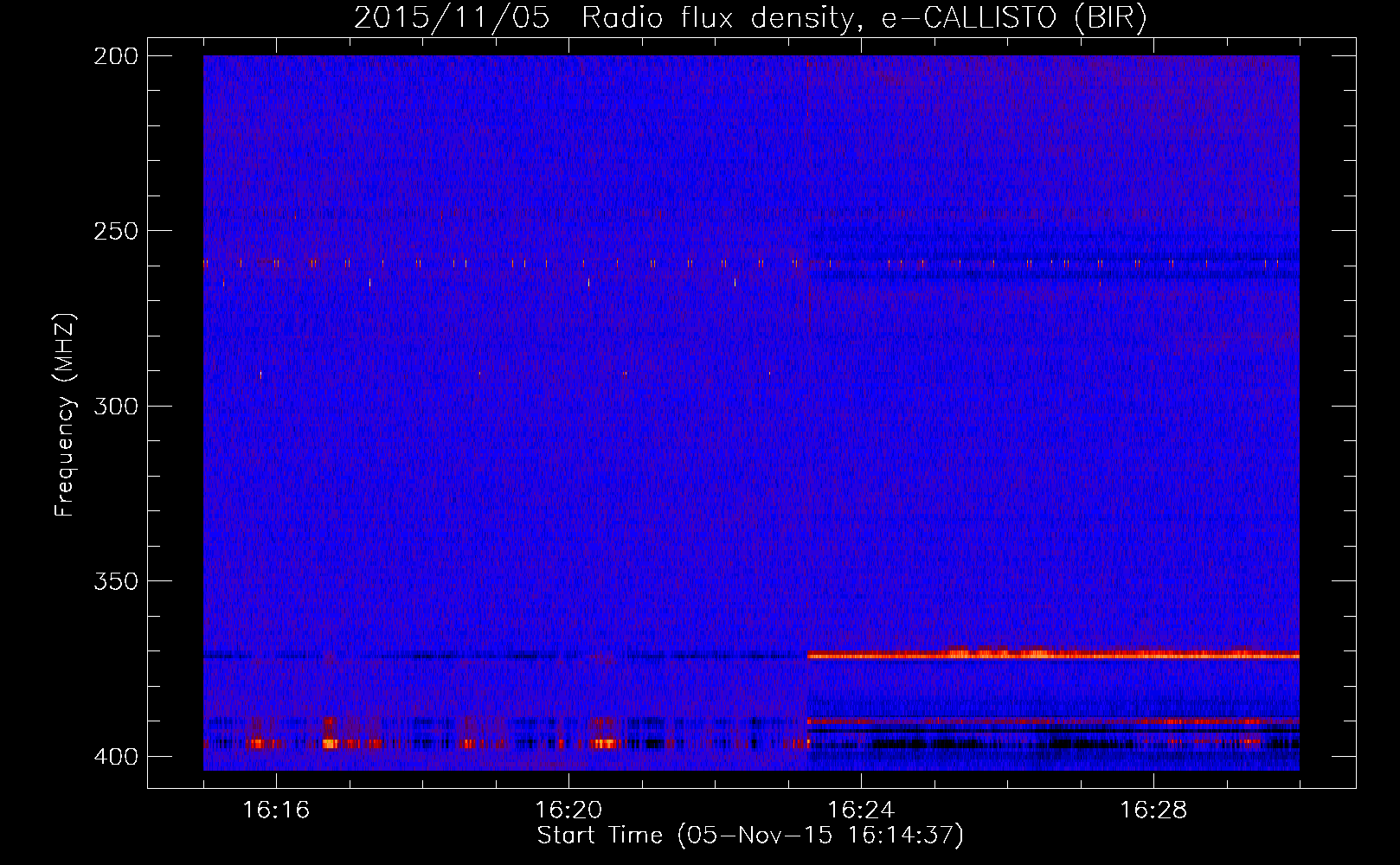Image resolution: width=1400 pixels, height=865 pixels.
Task: Click the 16:16 time tick label
Action: pos(276,810)
